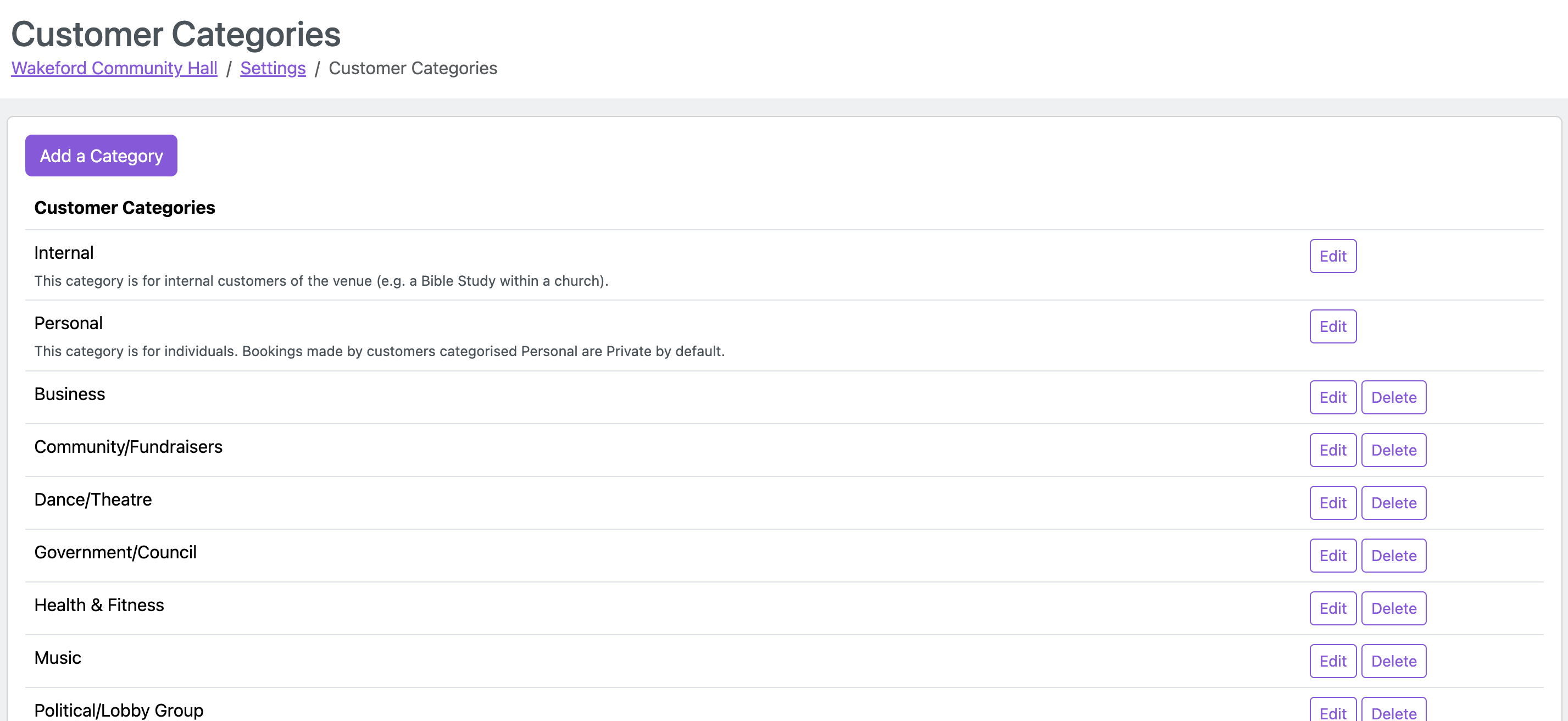
Task: Edit the Community/Fundraisers category
Action: [x=1332, y=451]
